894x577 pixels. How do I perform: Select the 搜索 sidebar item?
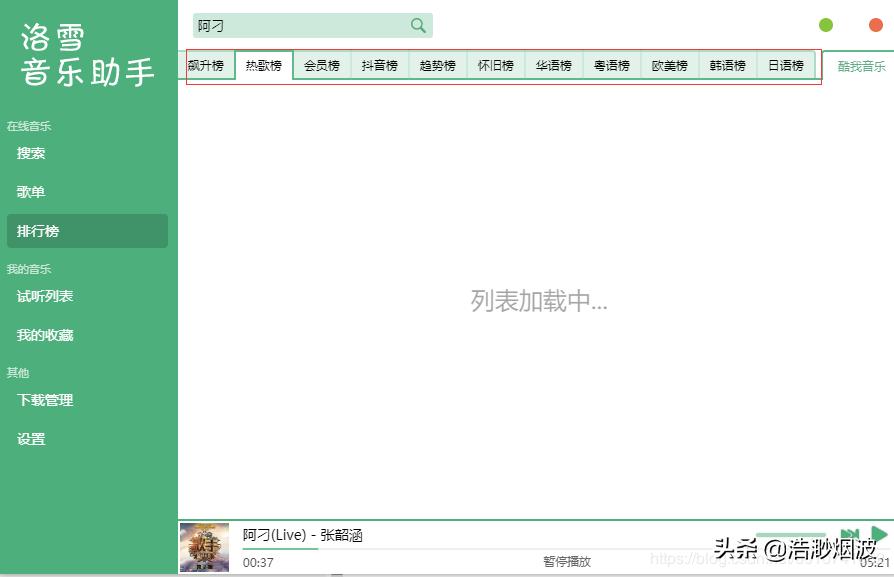(31, 153)
